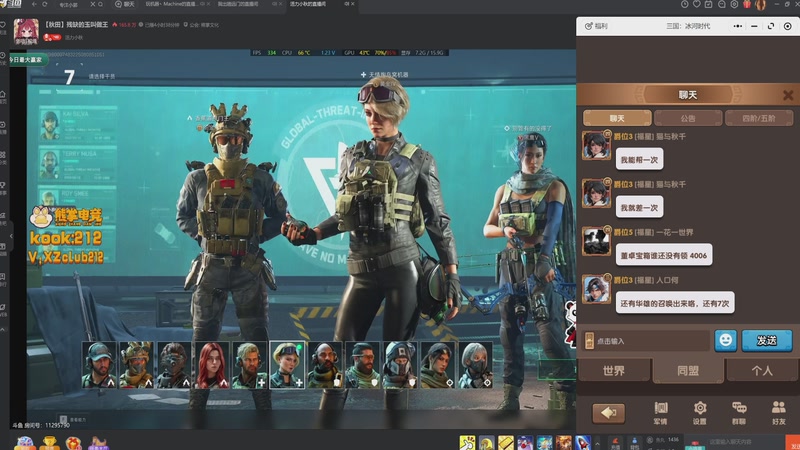This screenshot has height=450, width=800.
Task: Select the gas-mask operator portrait
Action: click(174, 365)
